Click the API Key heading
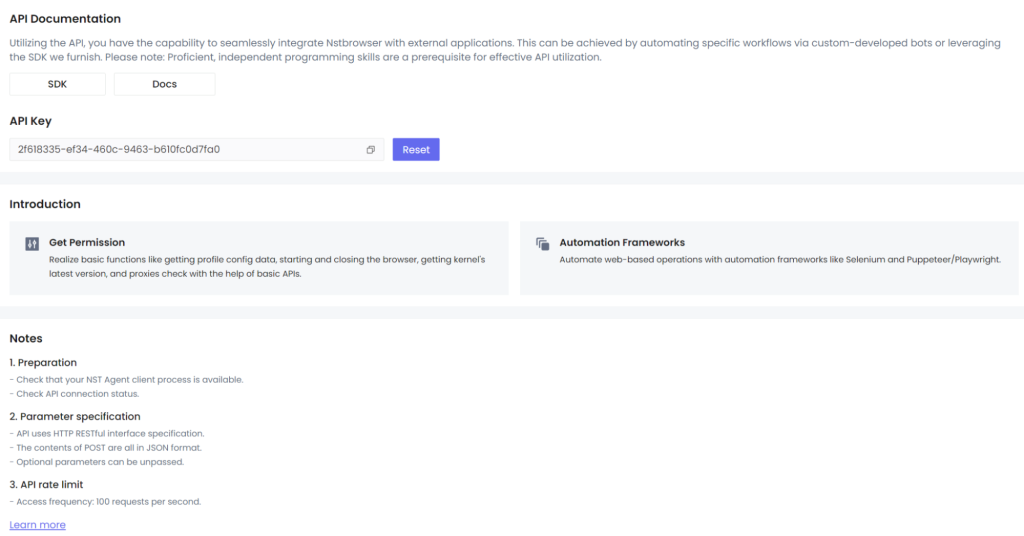Image resolution: width=1024 pixels, height=536 pixels. pos(30,121)
